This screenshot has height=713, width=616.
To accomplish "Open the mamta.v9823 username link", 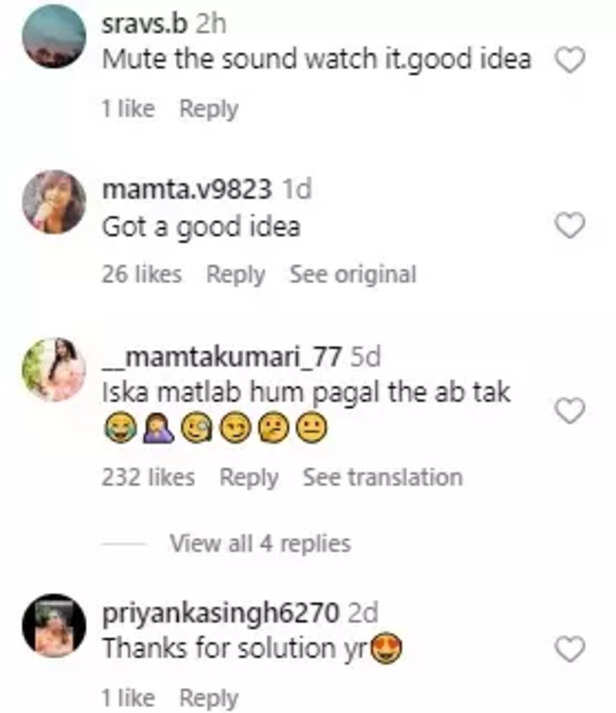I will pyautogui.click(x=187, y=190).
